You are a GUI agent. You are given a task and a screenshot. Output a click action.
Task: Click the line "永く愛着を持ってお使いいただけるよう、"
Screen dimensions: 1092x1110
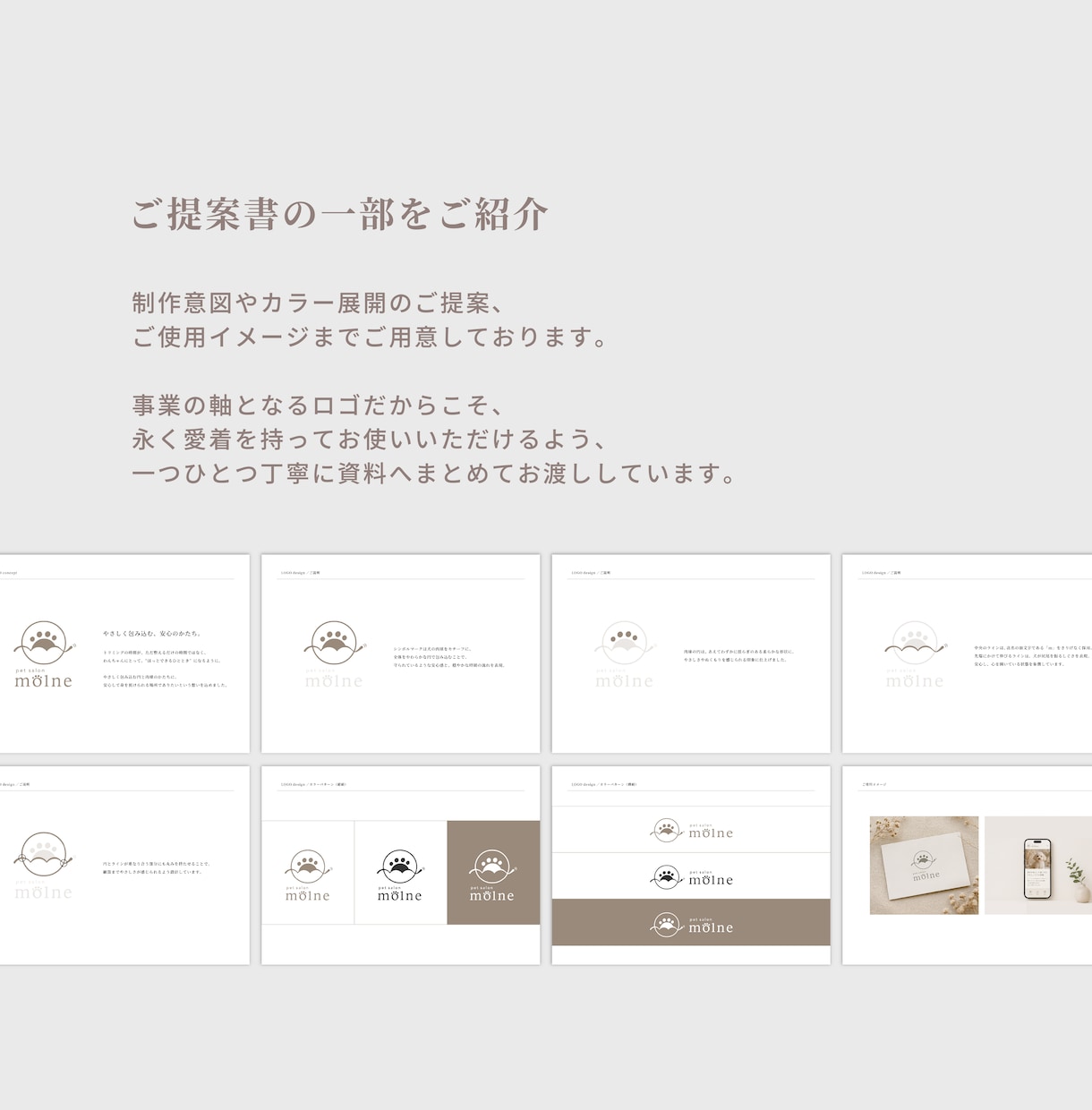coord(370,440)
